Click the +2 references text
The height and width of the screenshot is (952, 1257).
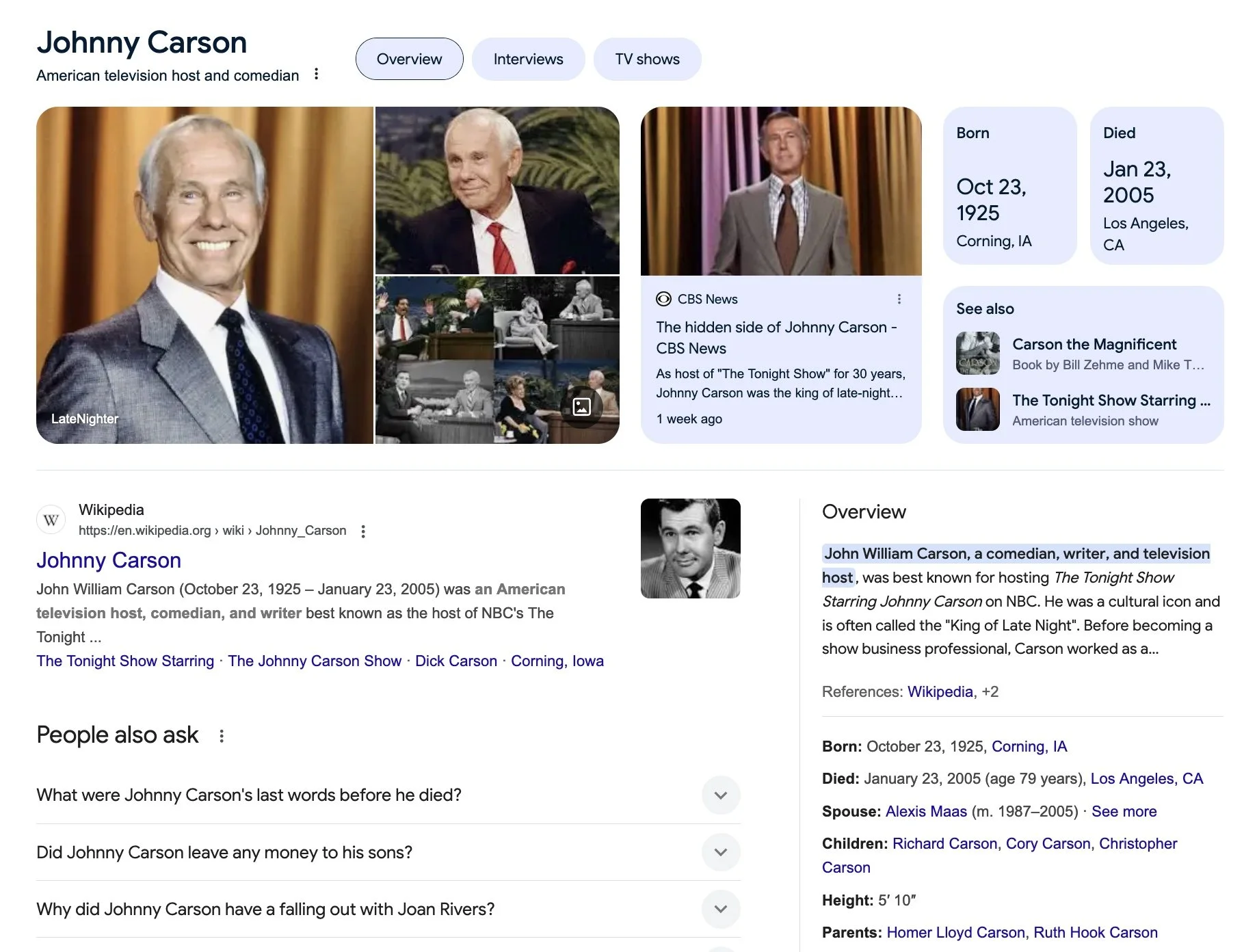tap(990, 691)
